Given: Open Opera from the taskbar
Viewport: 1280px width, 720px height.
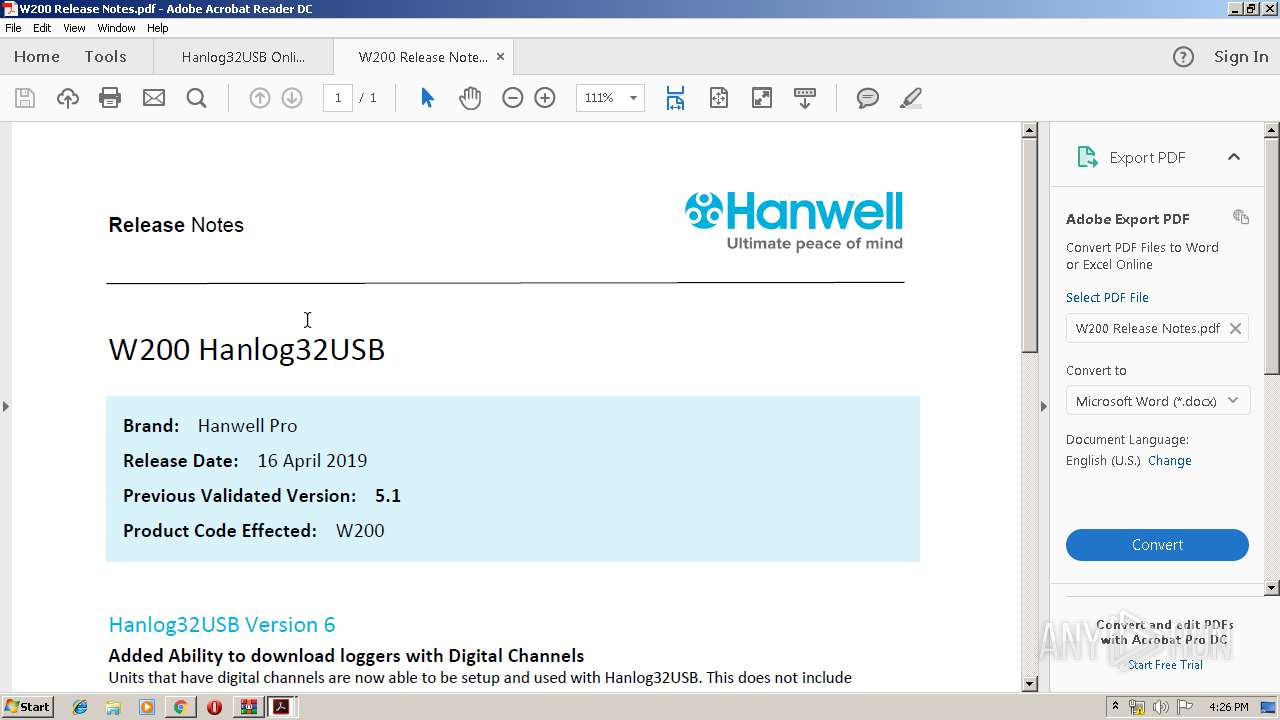Looking at the screenshot, I should pyautogui.click(x=214, y=707).
